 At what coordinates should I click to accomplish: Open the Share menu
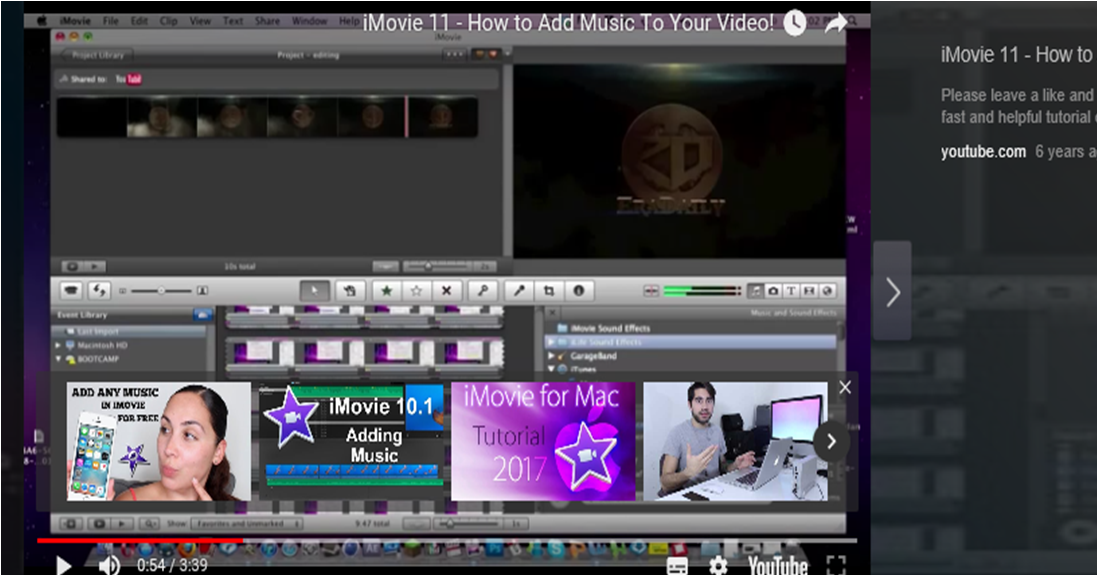[267, 21]
